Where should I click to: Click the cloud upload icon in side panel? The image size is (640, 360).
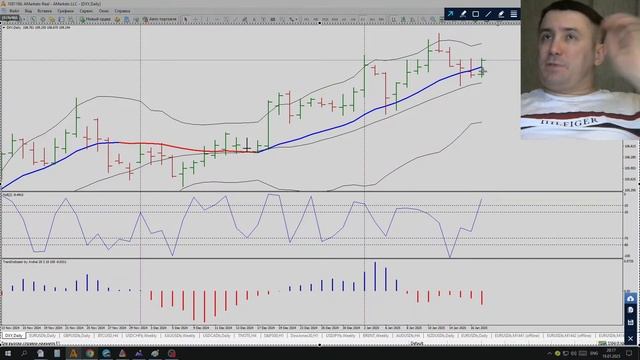[630, 299]
